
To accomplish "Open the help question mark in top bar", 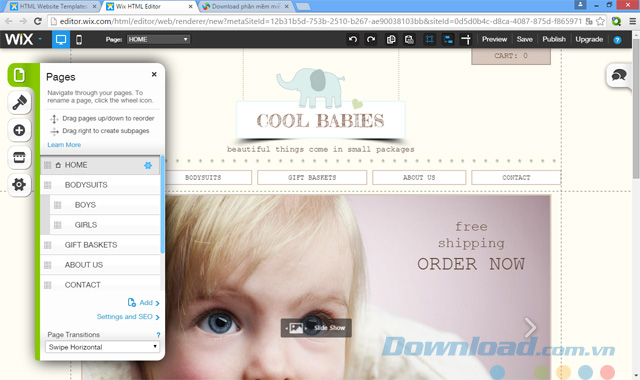I will tap(617, 40).
